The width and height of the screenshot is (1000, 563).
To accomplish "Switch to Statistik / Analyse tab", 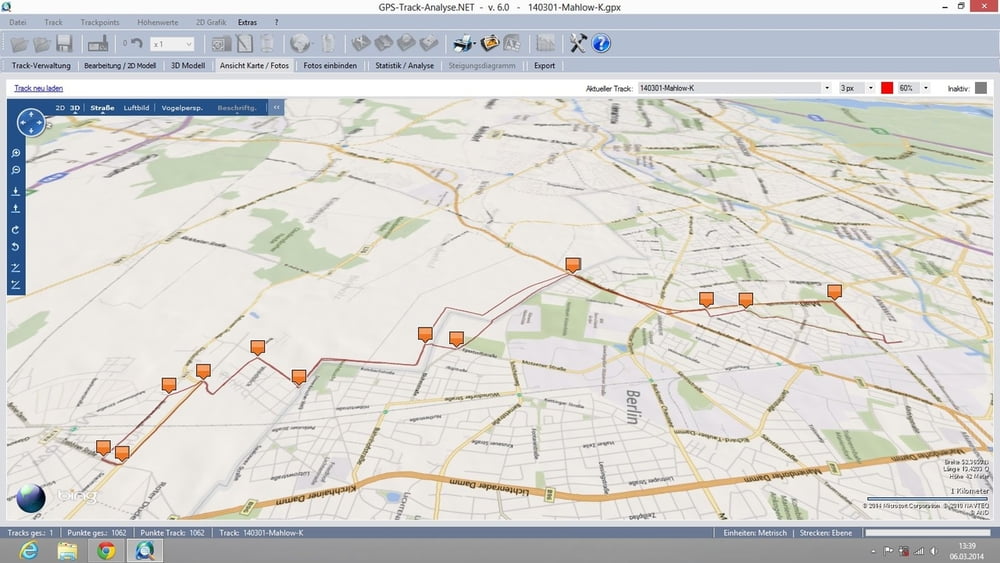I will coord(404,65).
